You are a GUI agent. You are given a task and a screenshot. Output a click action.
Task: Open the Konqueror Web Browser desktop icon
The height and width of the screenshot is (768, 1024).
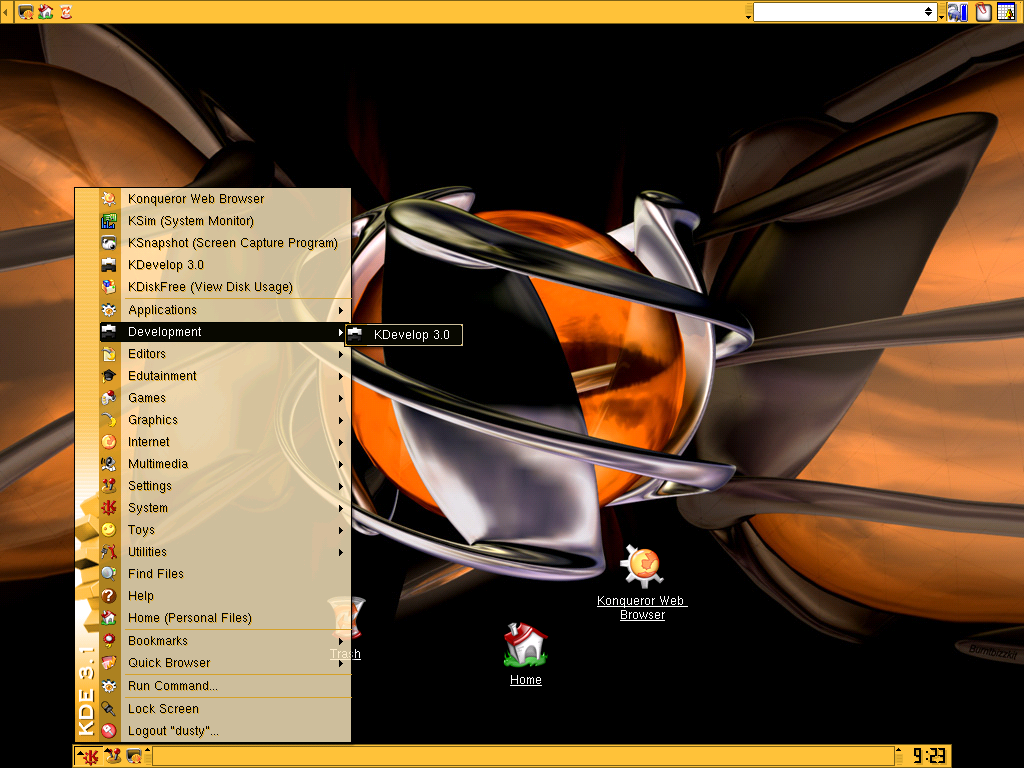(642, 581)
